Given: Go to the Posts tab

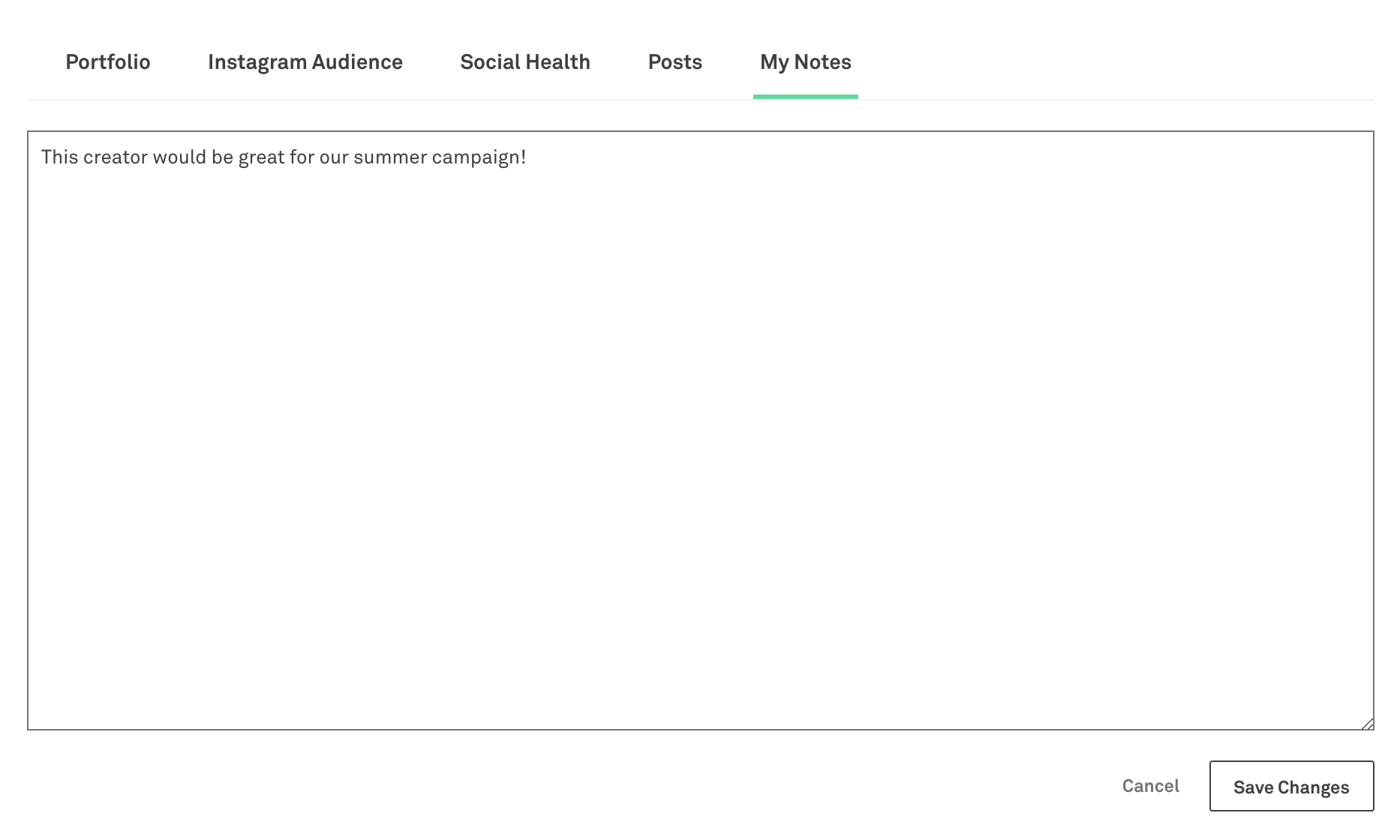Looking at the screenshot, I should point(674,62).
